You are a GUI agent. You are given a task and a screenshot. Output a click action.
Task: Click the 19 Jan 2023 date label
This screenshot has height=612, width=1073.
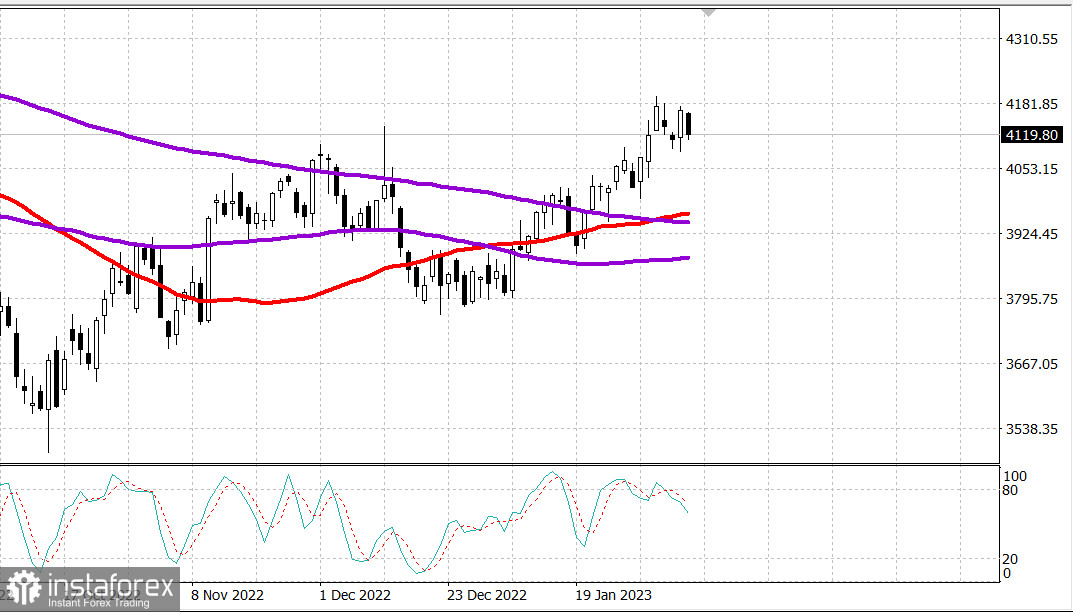[x=613, y=595]
